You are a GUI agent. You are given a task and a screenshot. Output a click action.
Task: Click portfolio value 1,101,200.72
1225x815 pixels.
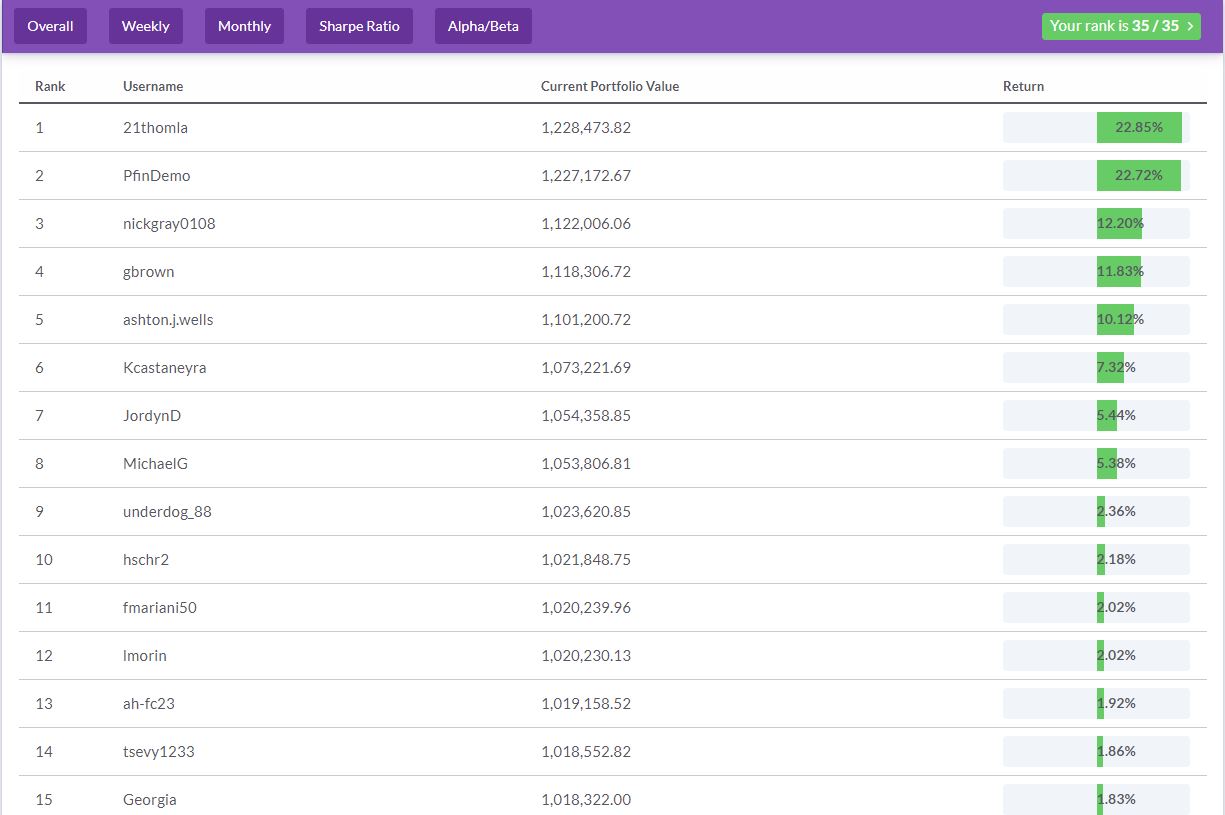[586, 320]
